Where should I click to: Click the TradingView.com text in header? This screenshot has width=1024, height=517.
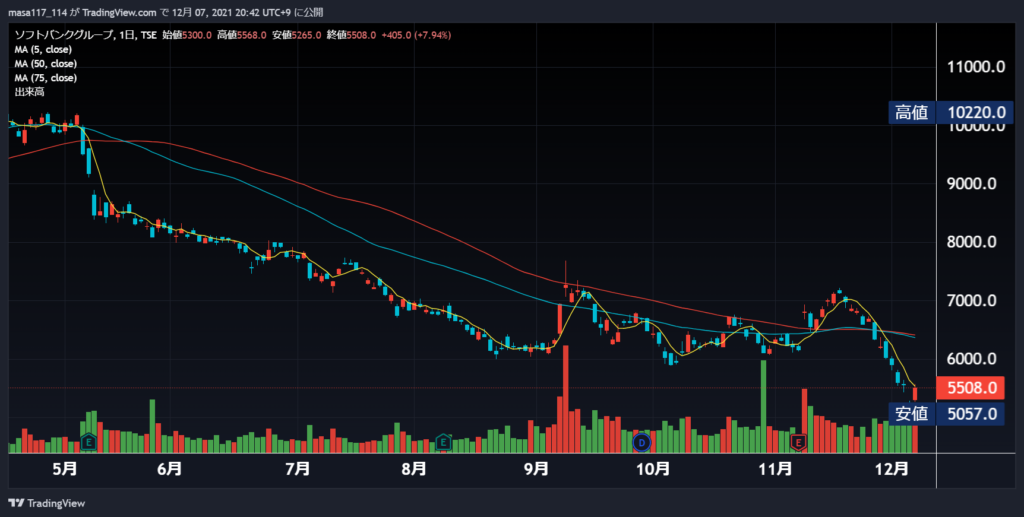click(x=120, y=12)
